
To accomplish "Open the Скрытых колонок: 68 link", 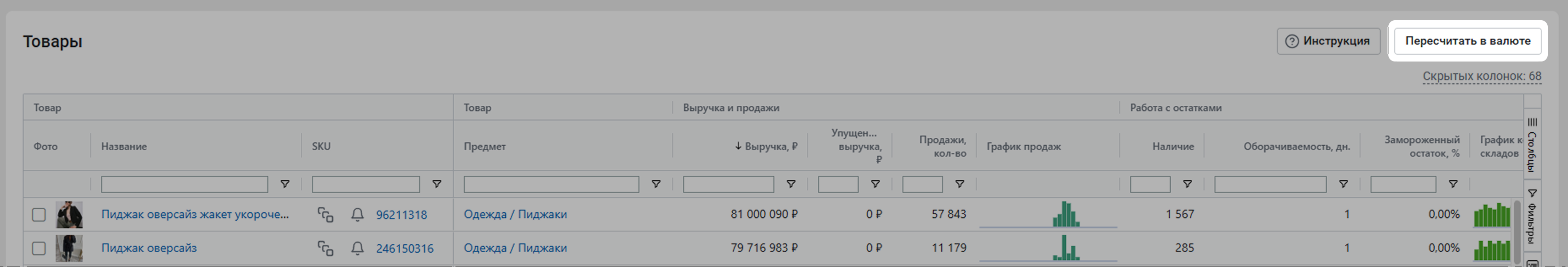I will coord(1482,76).
